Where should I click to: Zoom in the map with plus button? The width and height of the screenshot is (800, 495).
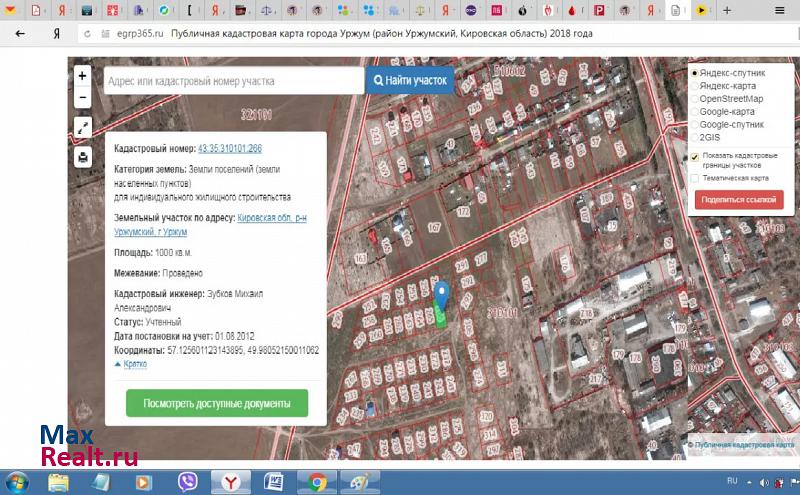[x=82, y=76]
